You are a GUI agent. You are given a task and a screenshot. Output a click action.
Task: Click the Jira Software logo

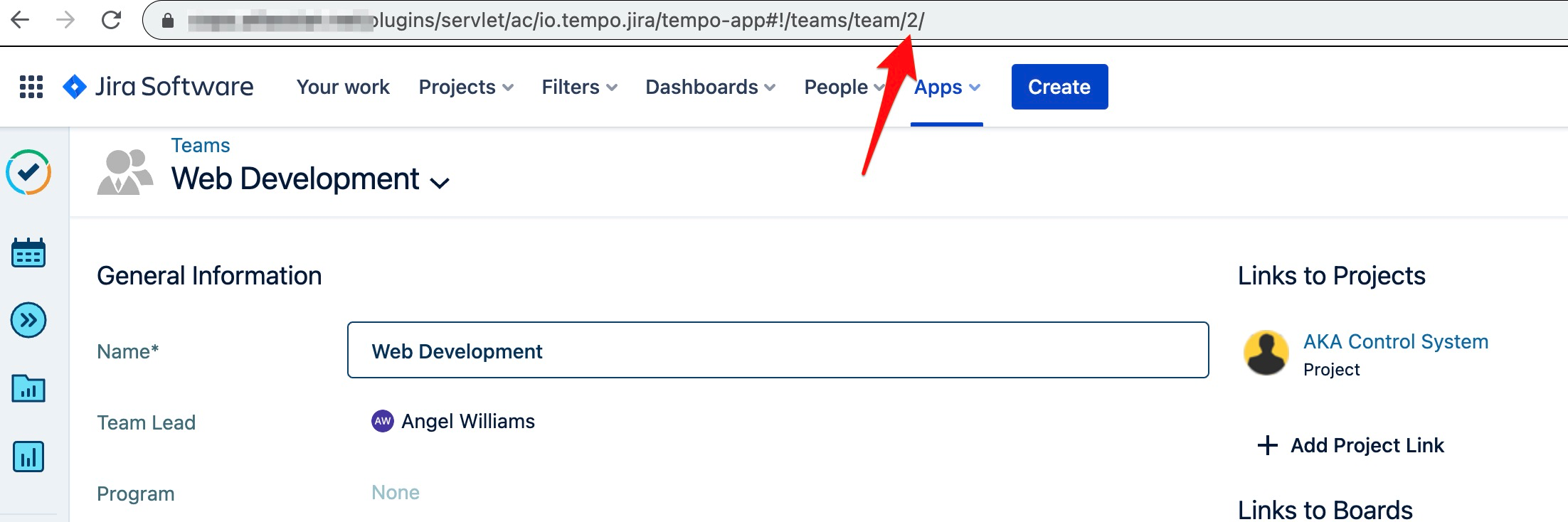click(x=158, y=87)
